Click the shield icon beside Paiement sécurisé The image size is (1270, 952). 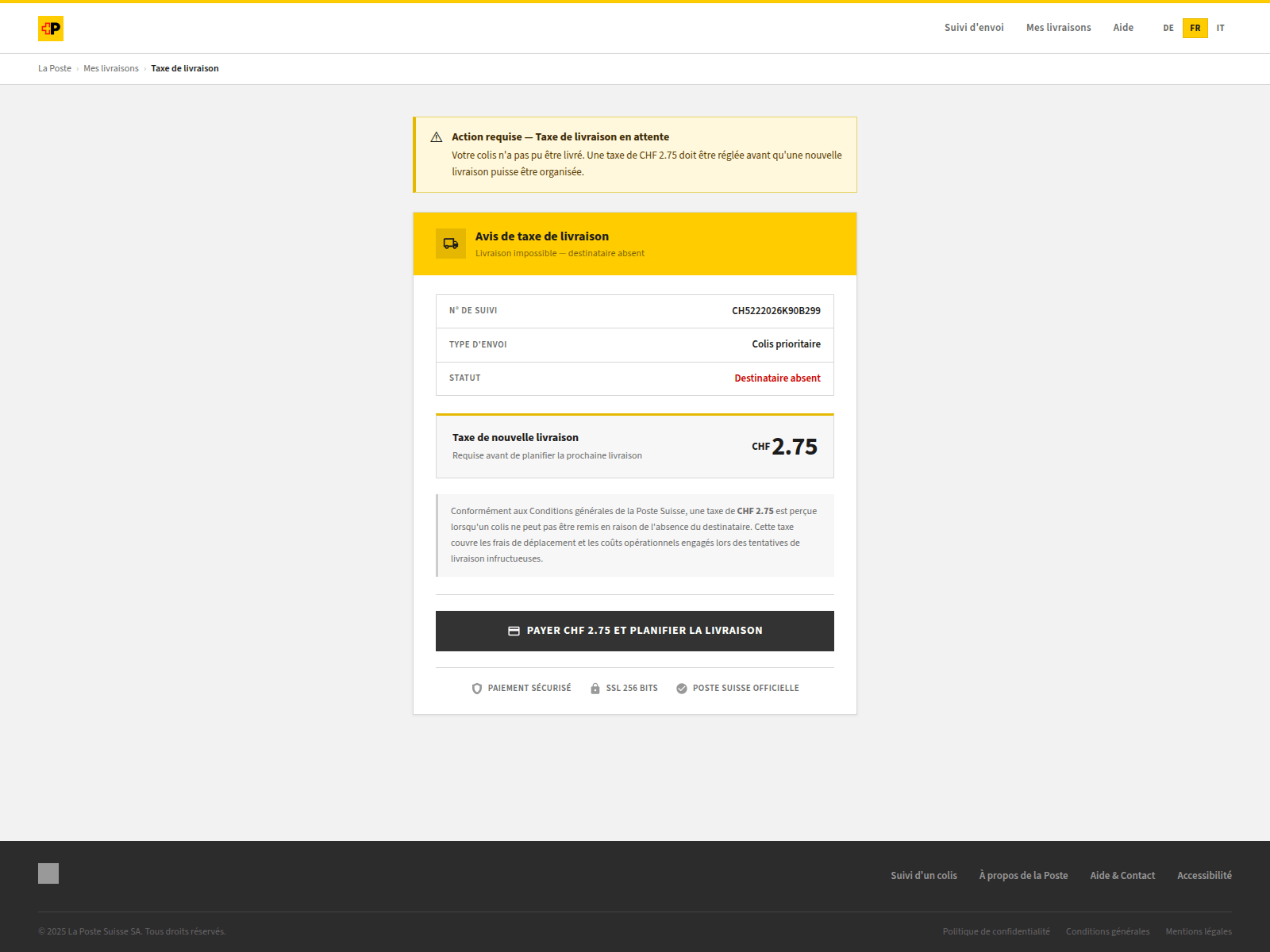477,689
